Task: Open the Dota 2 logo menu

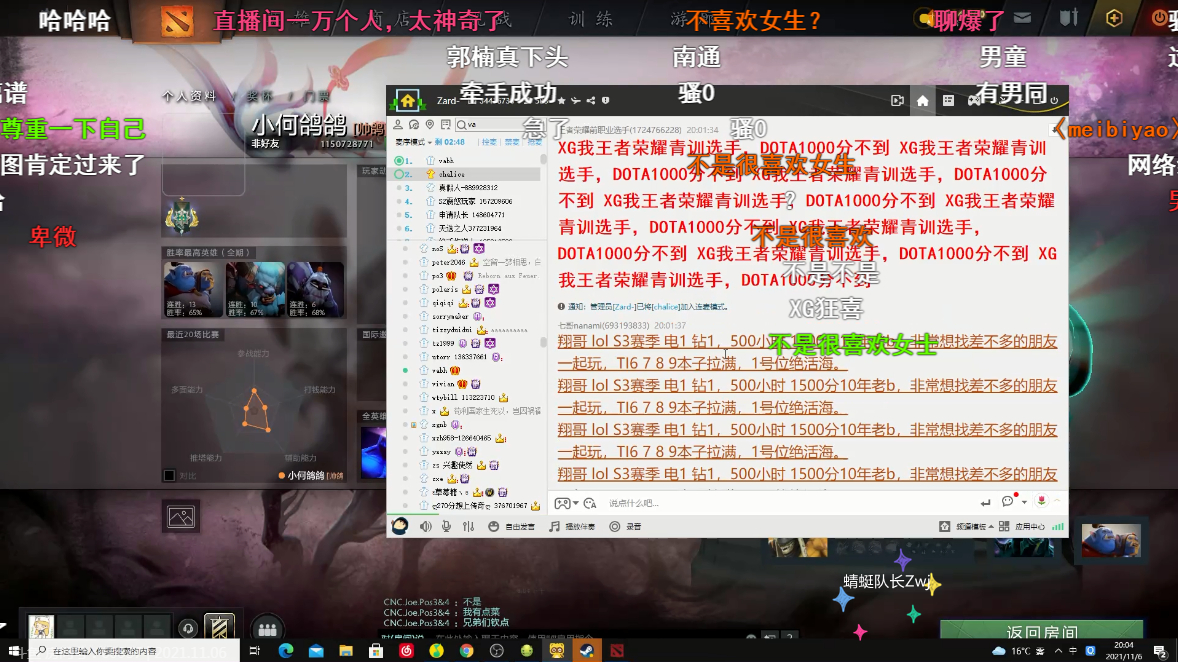Action: [177, 21]
